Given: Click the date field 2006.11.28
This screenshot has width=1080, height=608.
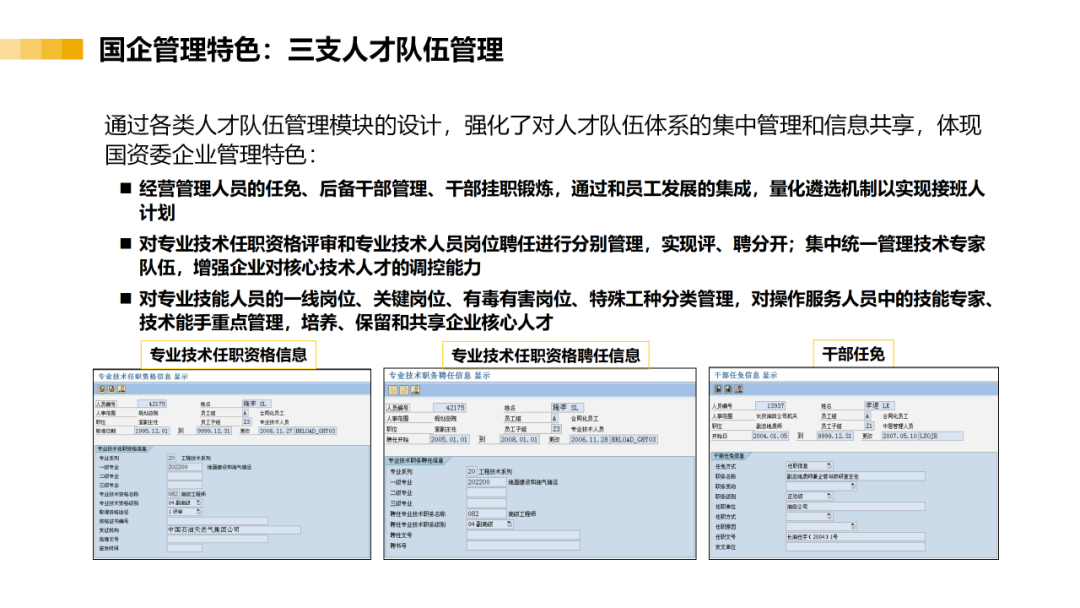Looking at the screenshot, I should pos(589,439).
